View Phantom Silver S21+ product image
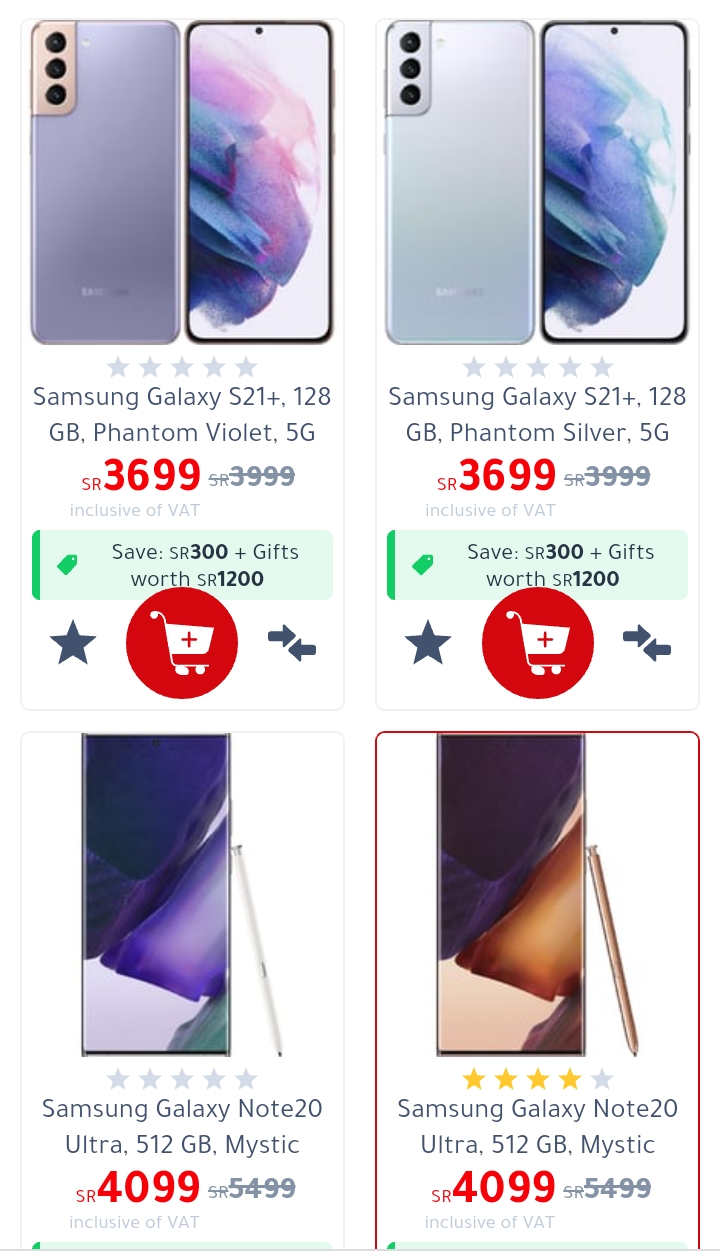 coord(538,183)
